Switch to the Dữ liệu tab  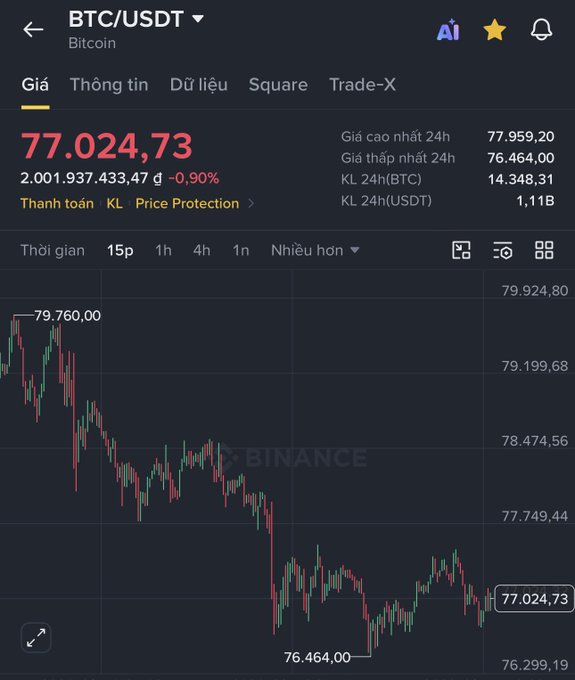pyautogui.click(x=199, y=85)
